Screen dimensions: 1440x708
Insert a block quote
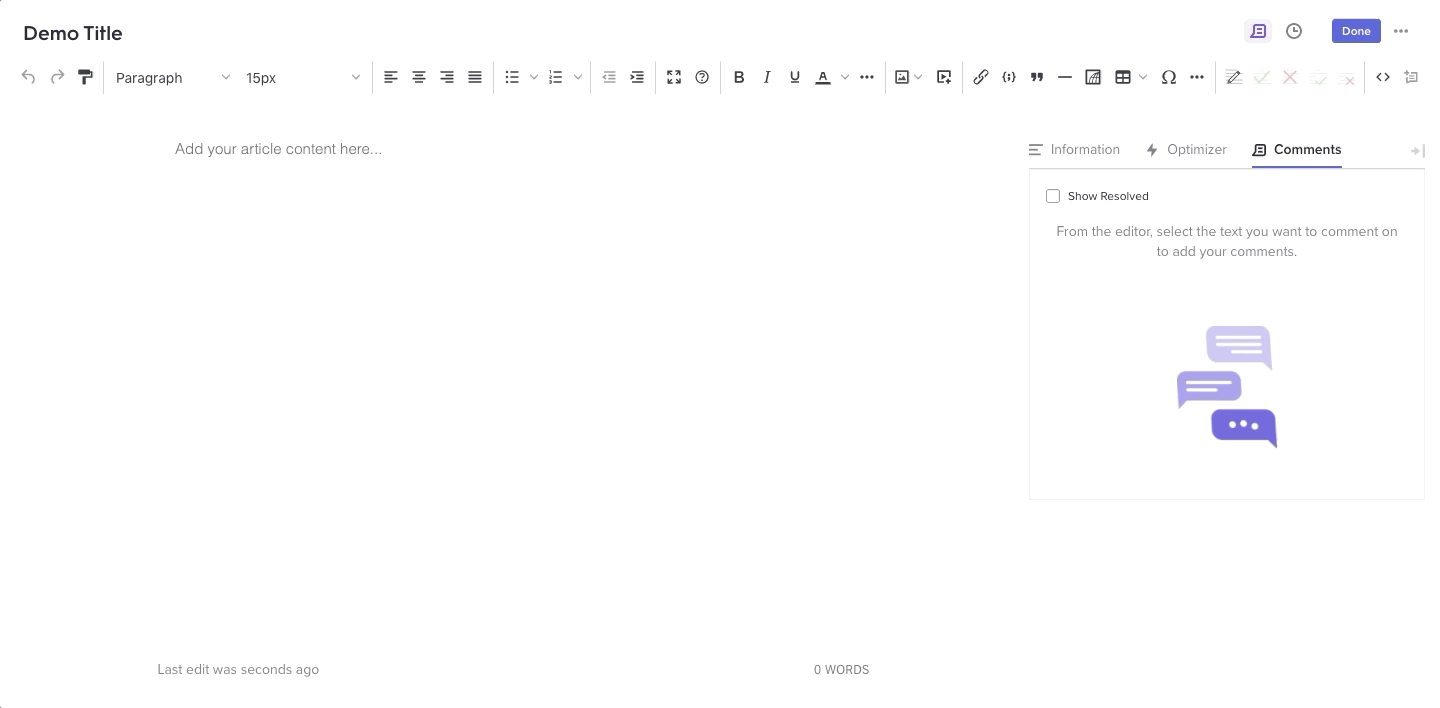[x=1037, y=77]
